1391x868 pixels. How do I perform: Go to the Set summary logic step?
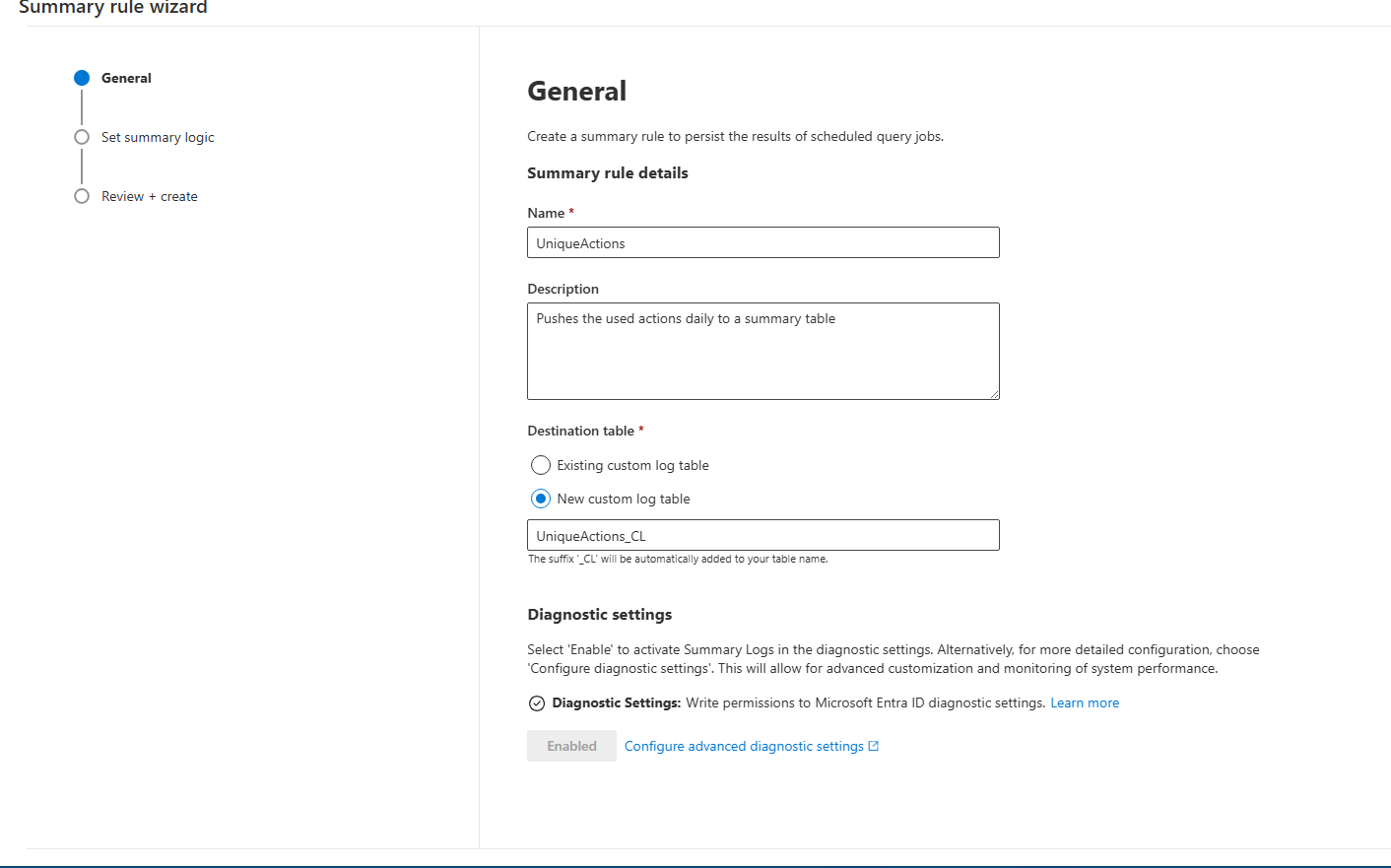(x=158, y=137)
